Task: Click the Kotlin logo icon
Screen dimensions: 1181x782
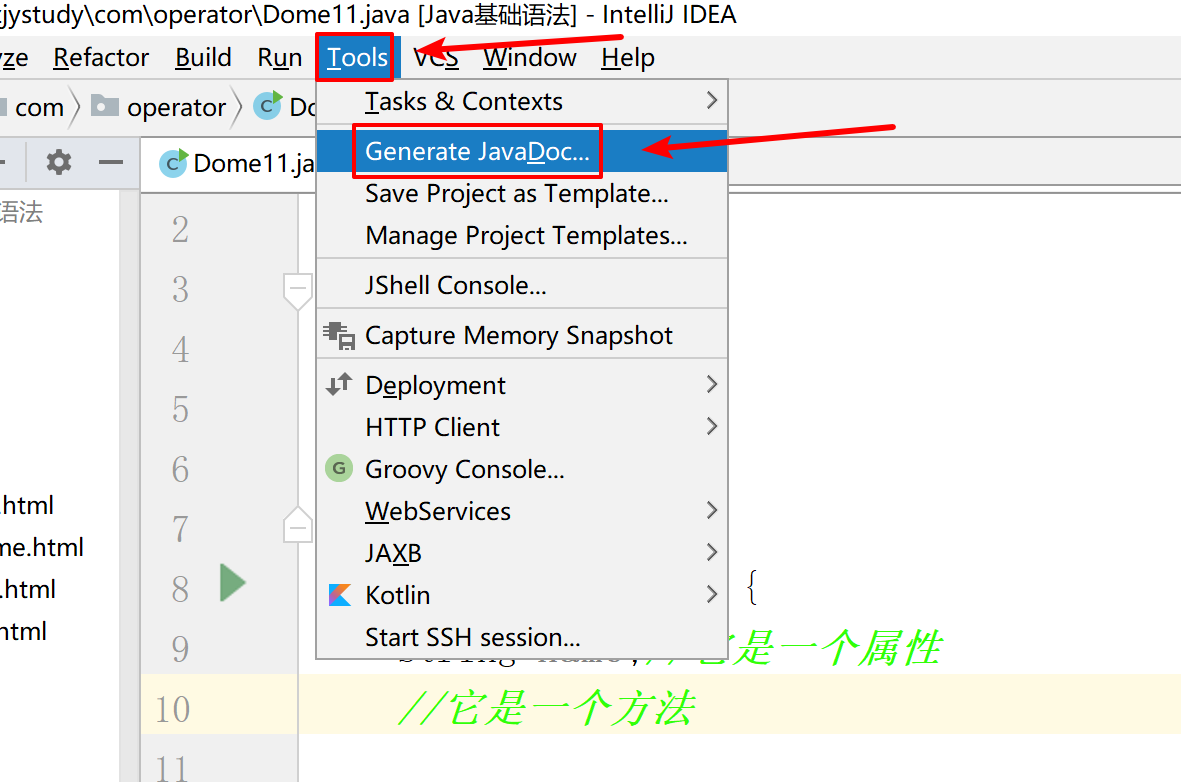Action: (340, 595)
